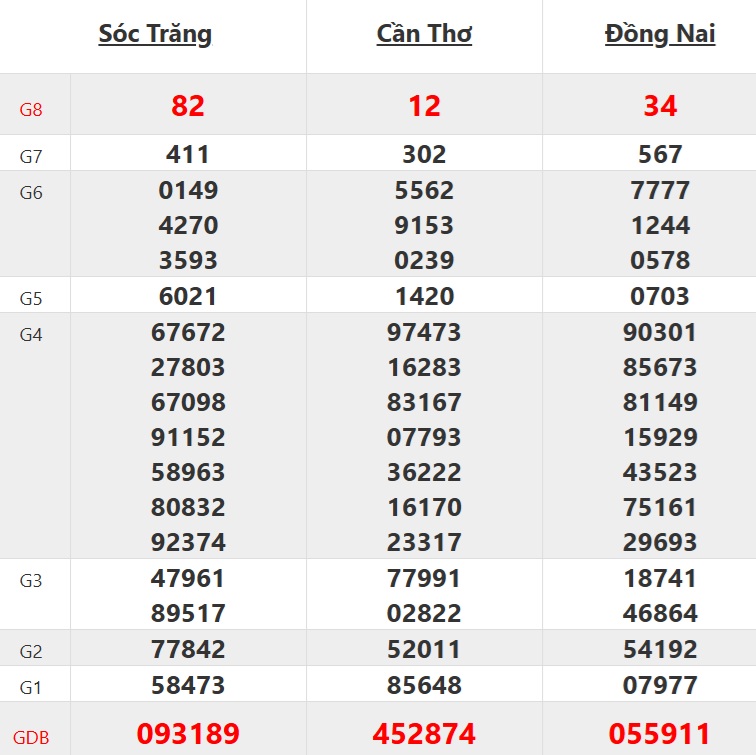Screen dimensions: 756x755
Task: Click the GDB special prize row label
Action: pos(31,738)
